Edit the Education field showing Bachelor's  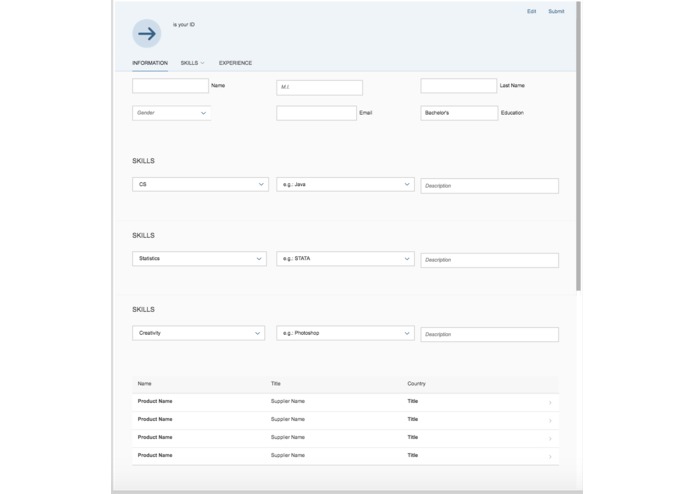[x=459, y=113]
